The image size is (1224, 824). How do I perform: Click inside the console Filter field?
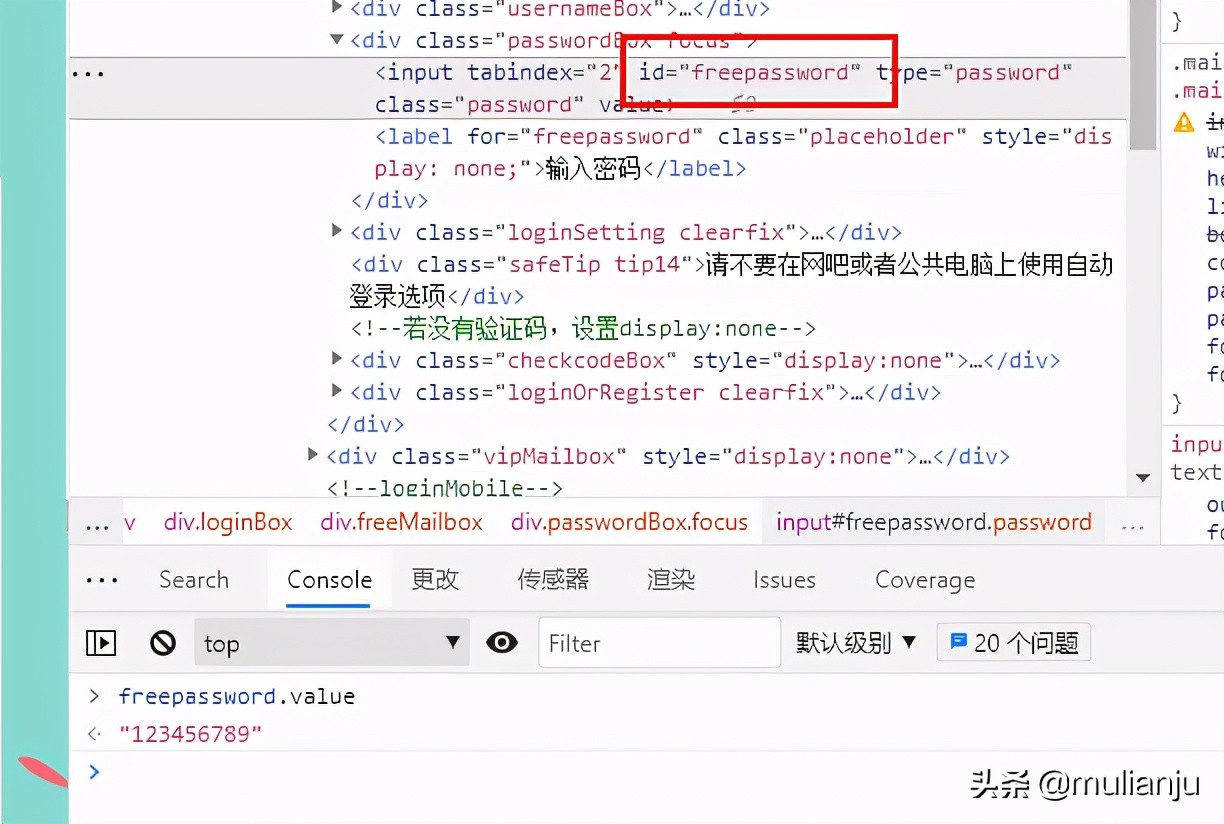[x=659, y=643]
